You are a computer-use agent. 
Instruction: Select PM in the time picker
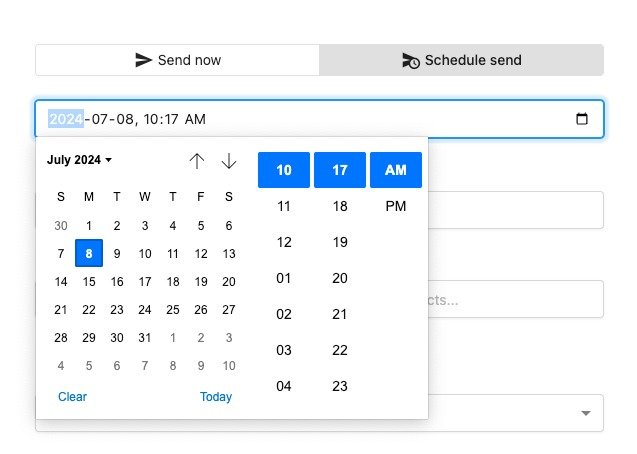(x=396, y=206)
